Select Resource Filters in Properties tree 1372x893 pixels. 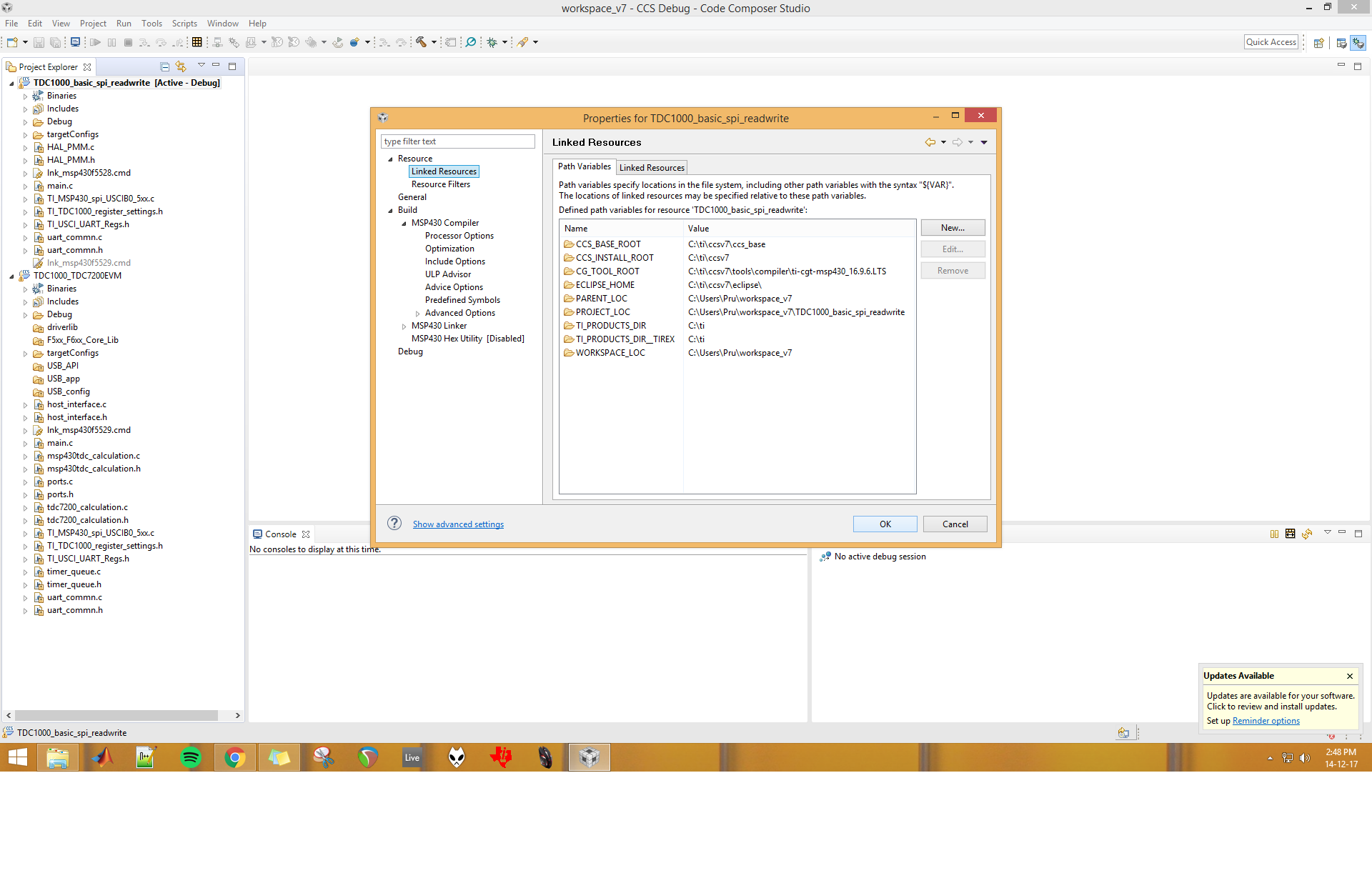point(440,184)
